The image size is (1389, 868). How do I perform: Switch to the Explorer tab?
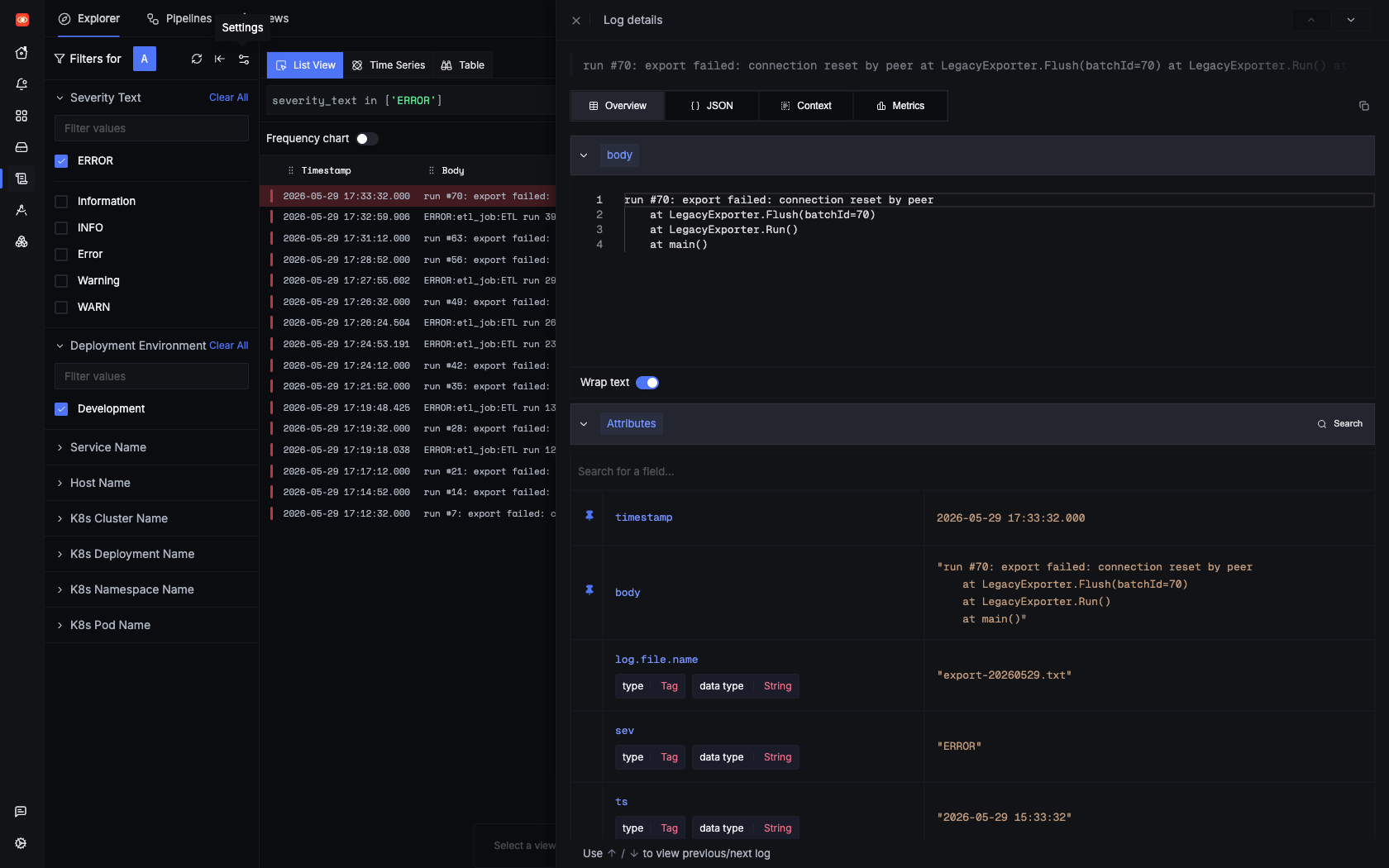pos(89,18)
